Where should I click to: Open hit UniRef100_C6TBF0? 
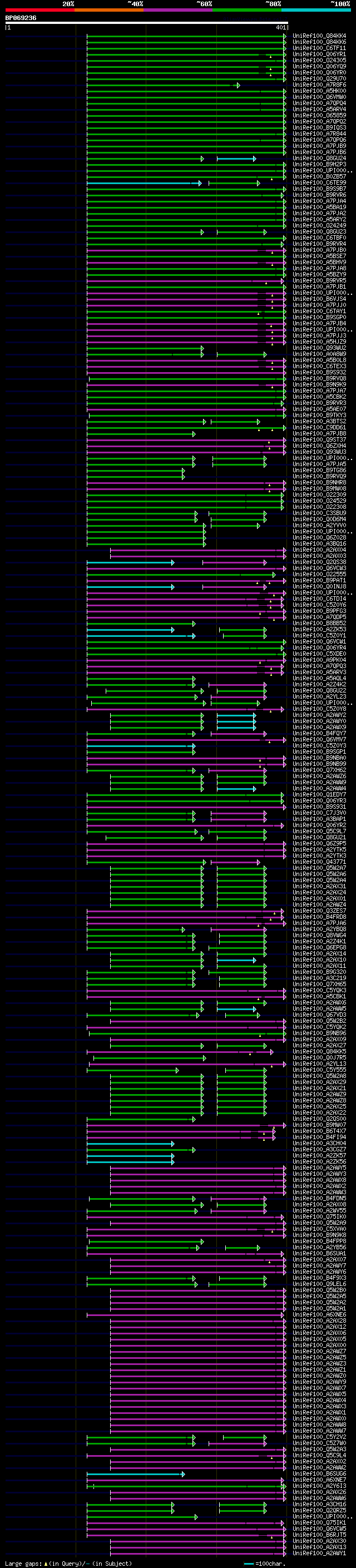[x=319, y=238]
